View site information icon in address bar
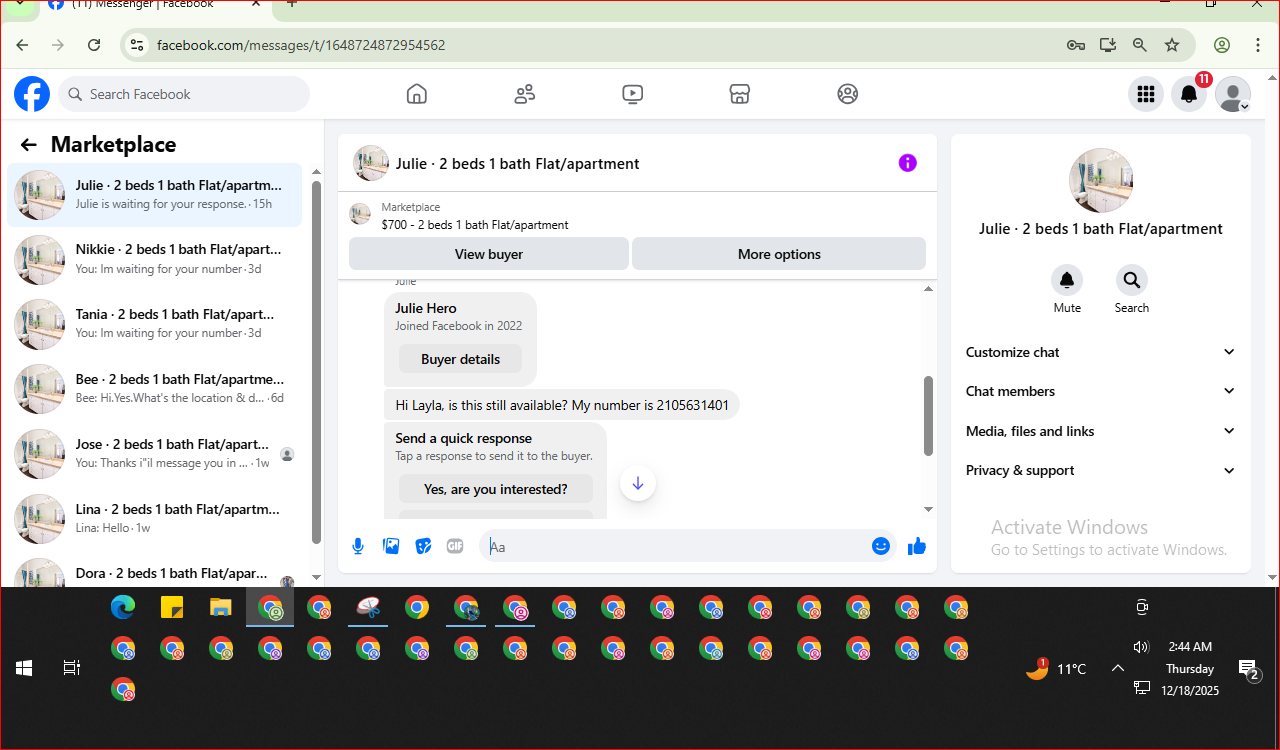 (x=137, y=45)
